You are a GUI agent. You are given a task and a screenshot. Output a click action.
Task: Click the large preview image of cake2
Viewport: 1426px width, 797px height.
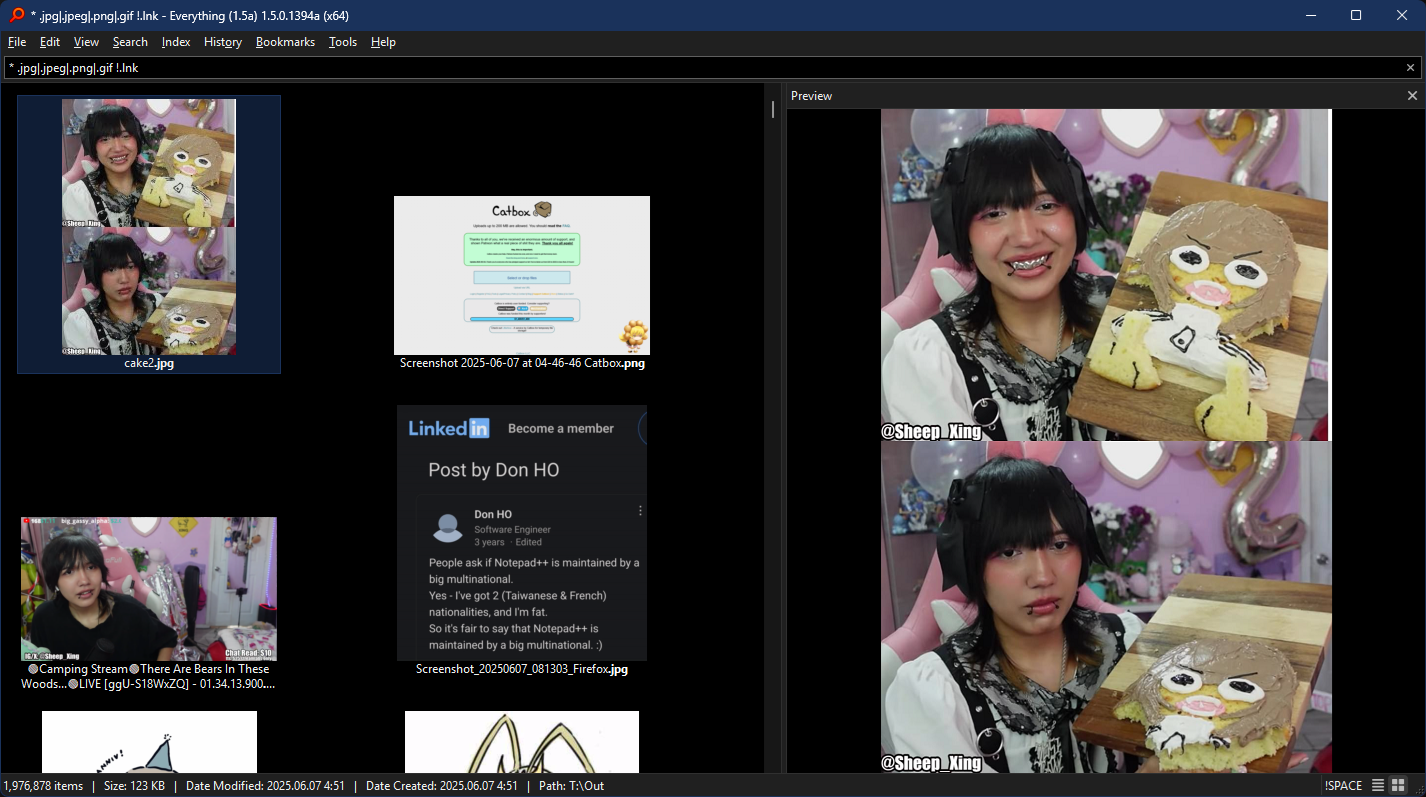pyautogui.click(x=1106, y=441)
